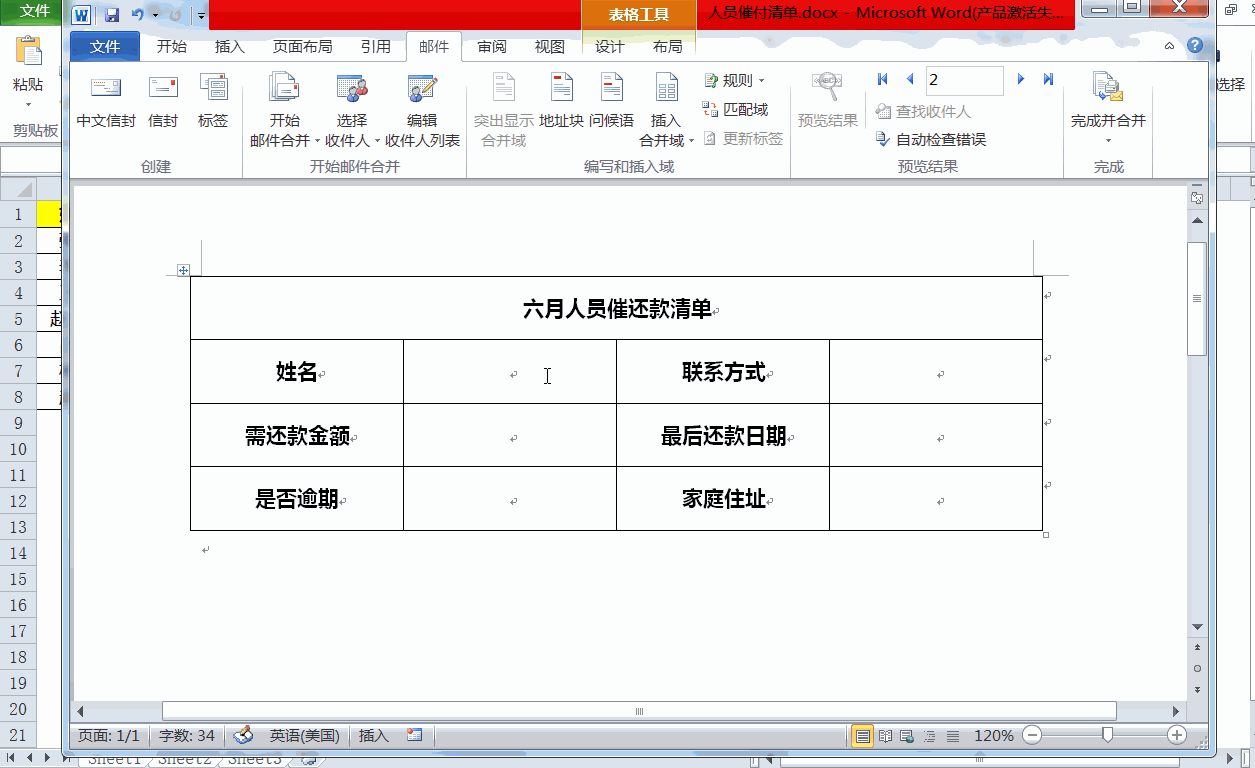Click the proofing check icon in status bar
Screen dimensions: 1255x768
243,736
